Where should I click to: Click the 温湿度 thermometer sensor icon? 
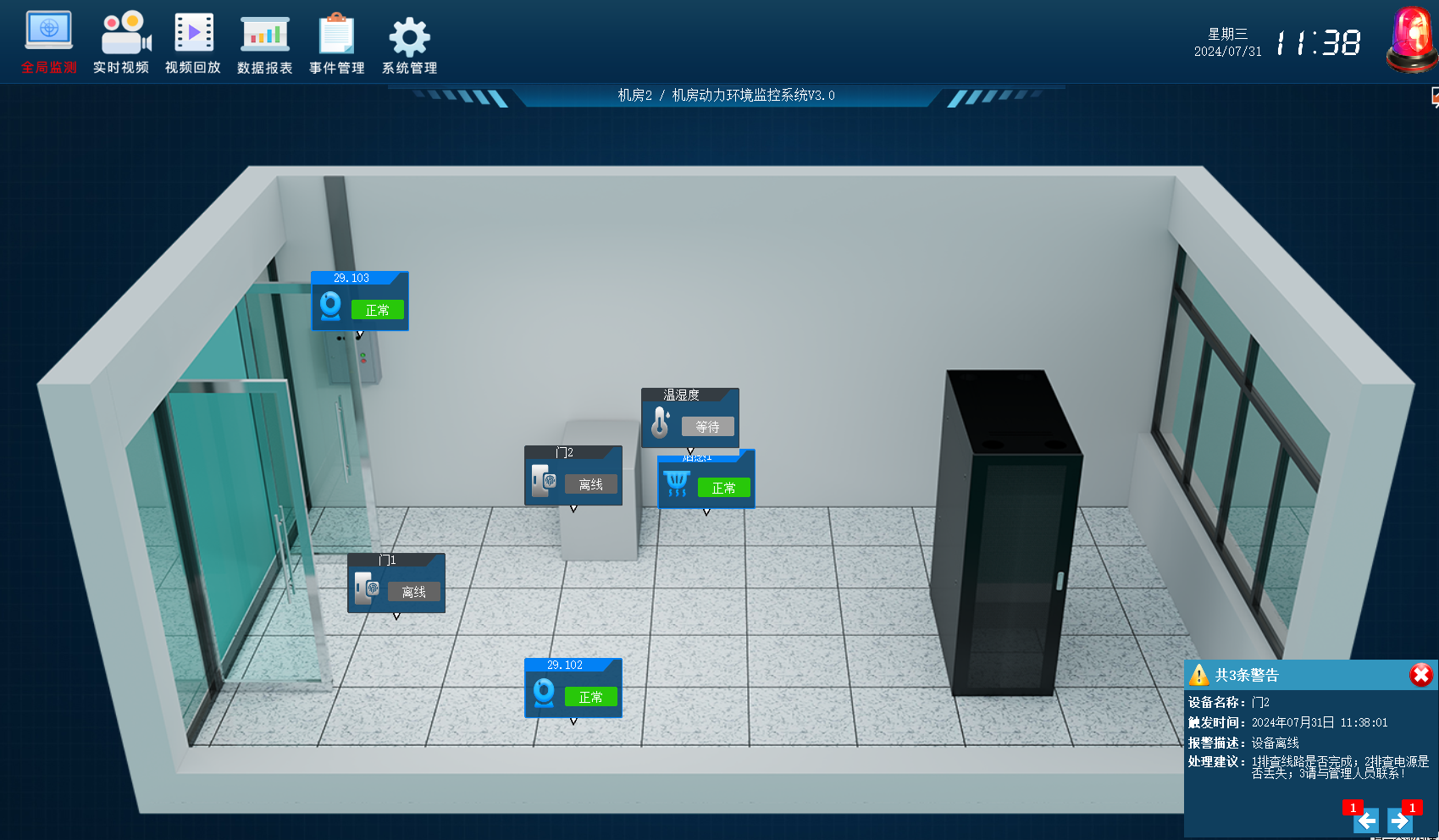pyautogui.click(x=660, y=423)
